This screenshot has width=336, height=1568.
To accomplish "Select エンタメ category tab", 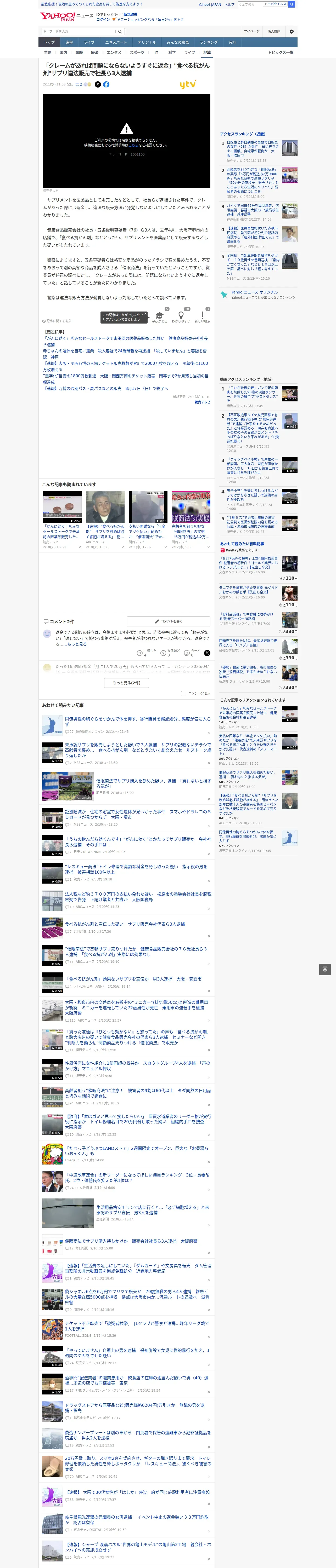I will click(114, 52).
